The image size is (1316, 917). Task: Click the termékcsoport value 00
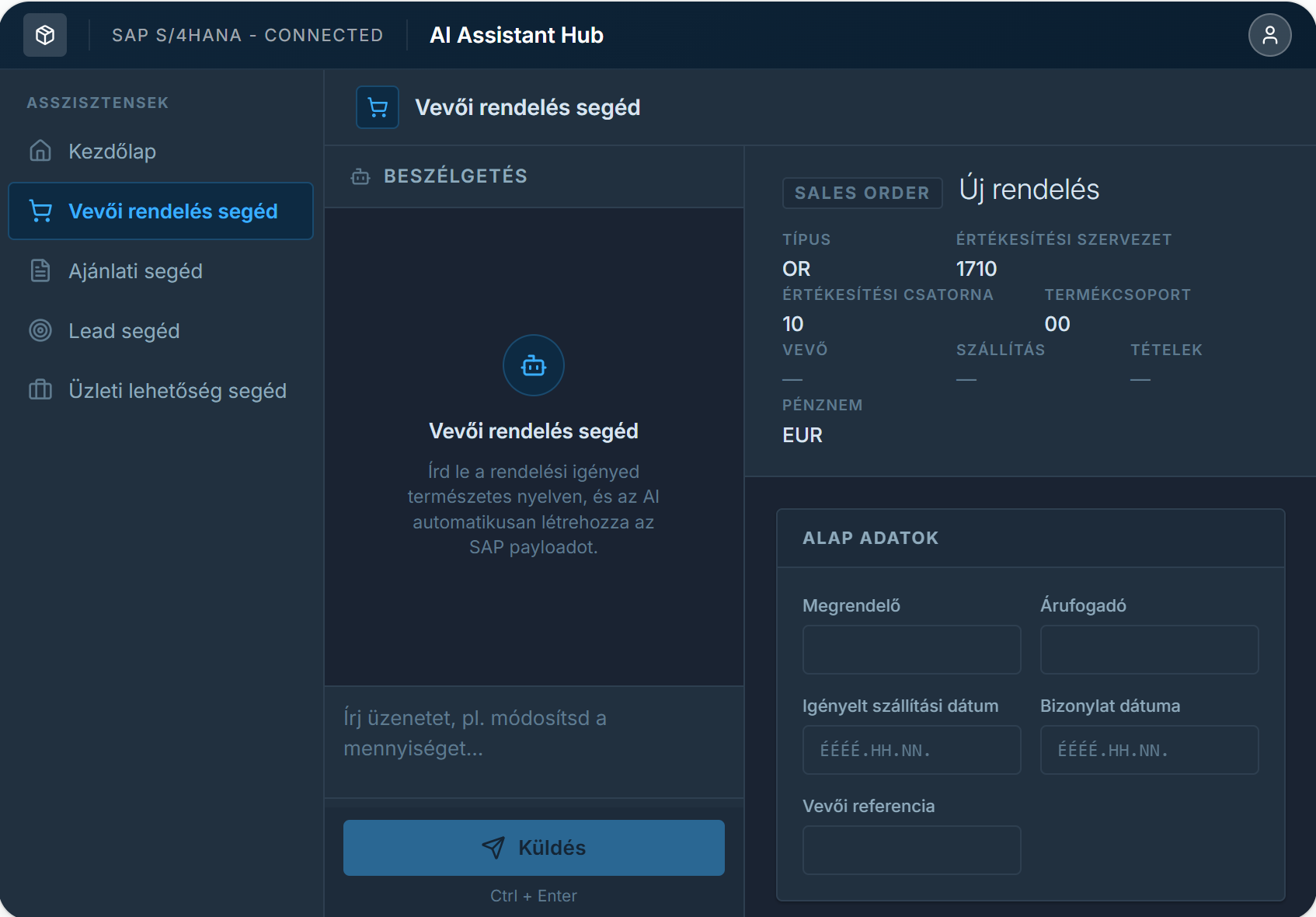coord(1057,324)
